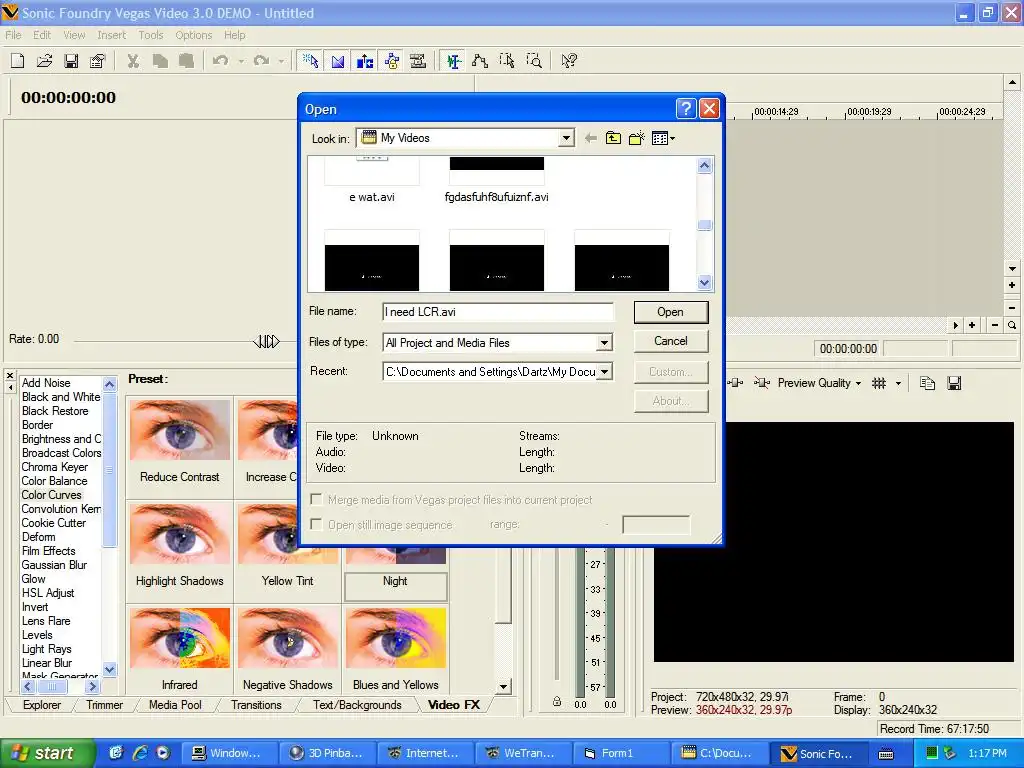Click the Cut scissors toolbar icon
Viewport: 1024px width, 768px height.
(133, 61)
